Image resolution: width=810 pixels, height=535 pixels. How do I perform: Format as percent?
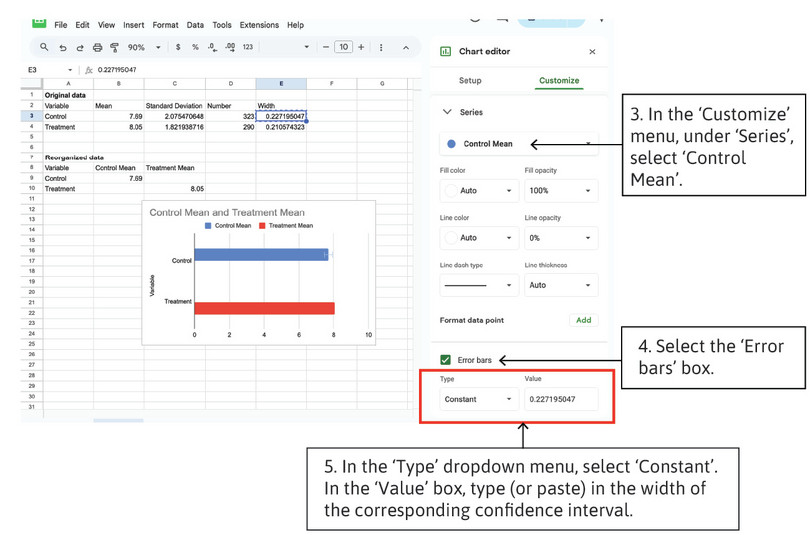coord(195,47)
